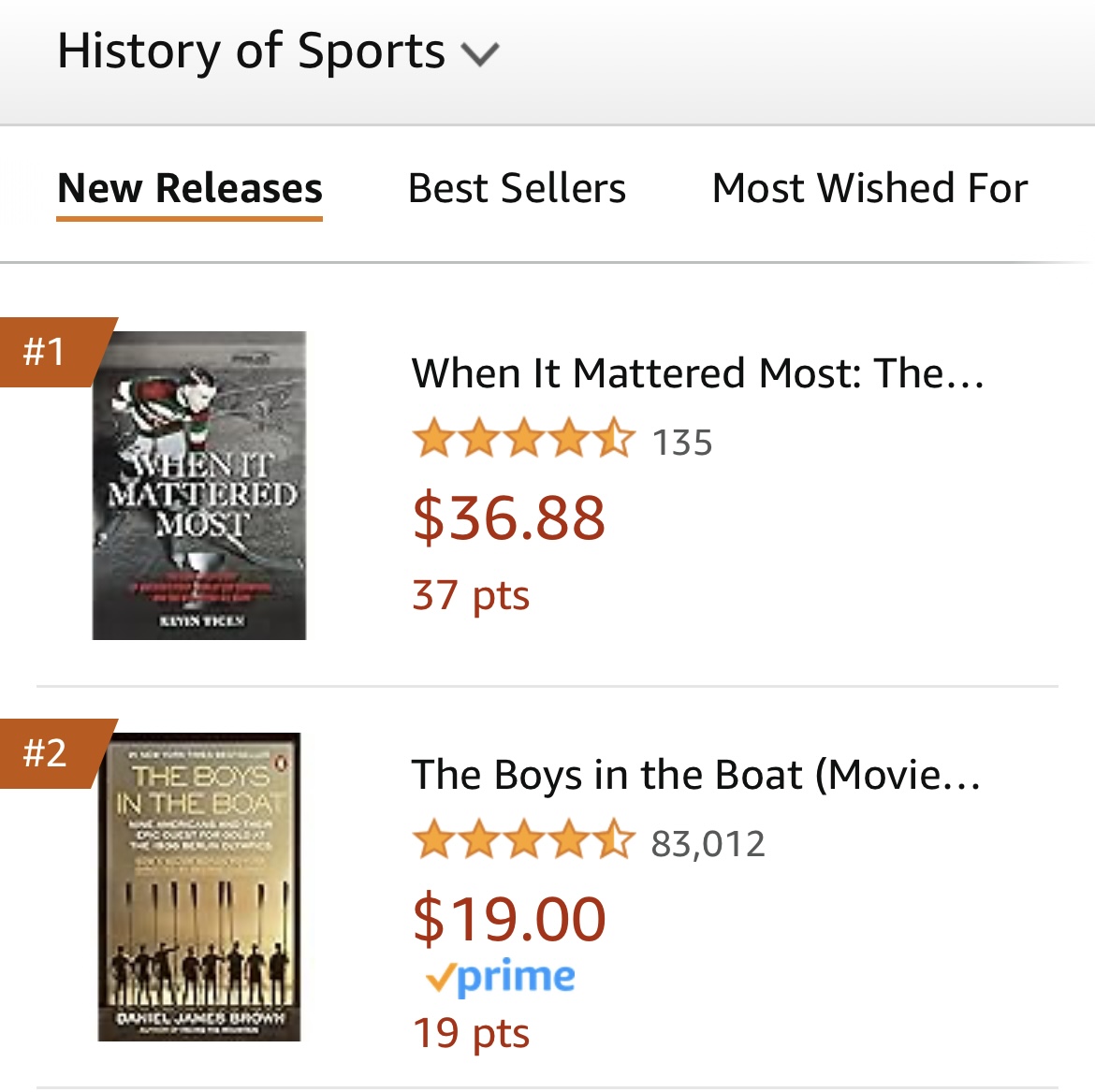
Task: Click star rating of When It Mattered Most
Action: (x=524, y=439)
